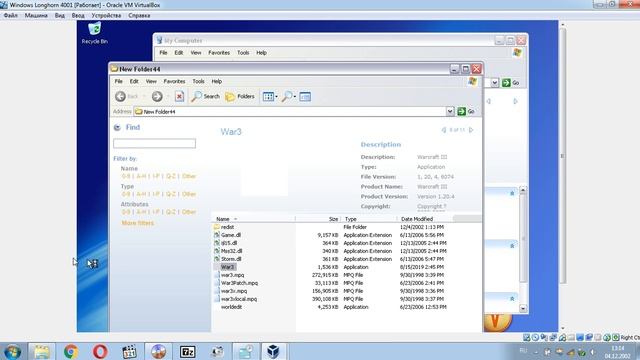Click the preview pane icon in toolbar
The width and height of the screenshot is (640, 360).
305,96
